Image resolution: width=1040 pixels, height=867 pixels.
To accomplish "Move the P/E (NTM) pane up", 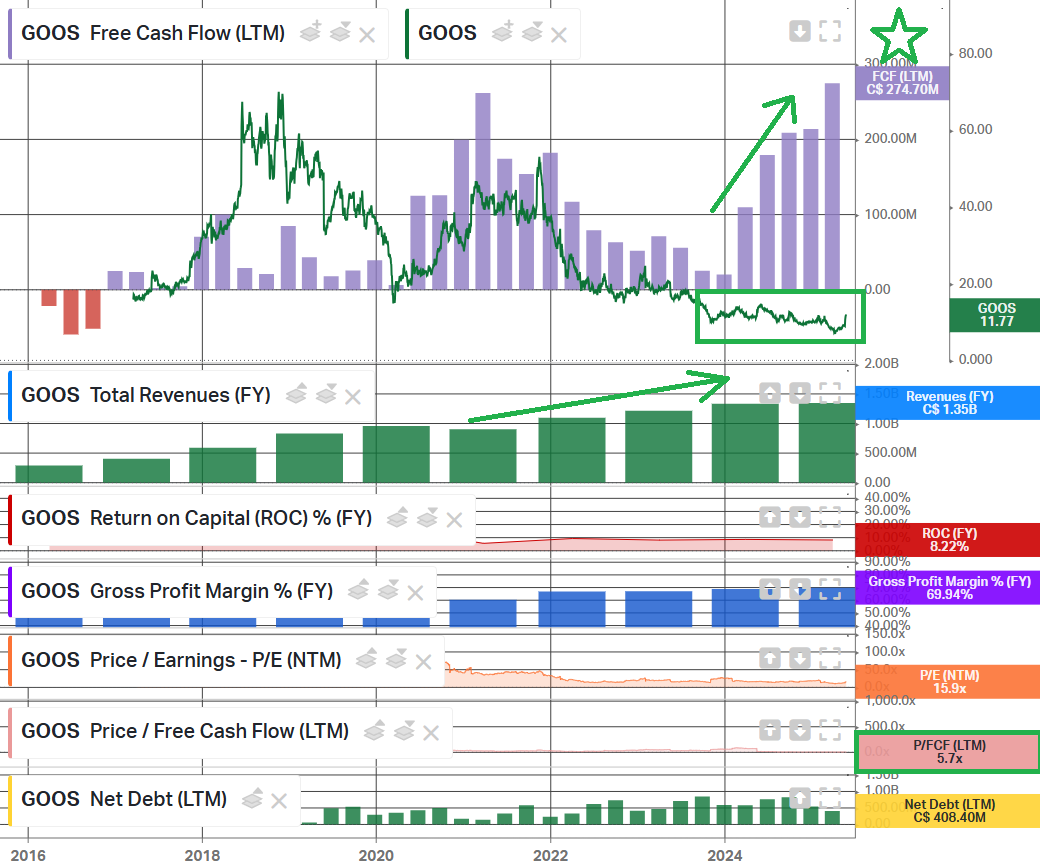I will pyautogui.click(x=769, y=658).
